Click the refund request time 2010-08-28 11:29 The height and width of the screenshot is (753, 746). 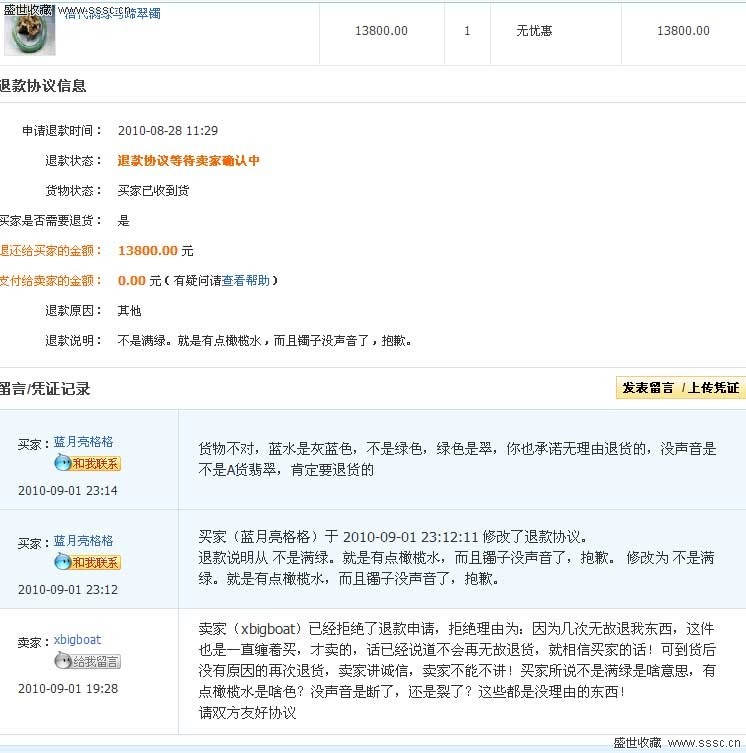167,131
